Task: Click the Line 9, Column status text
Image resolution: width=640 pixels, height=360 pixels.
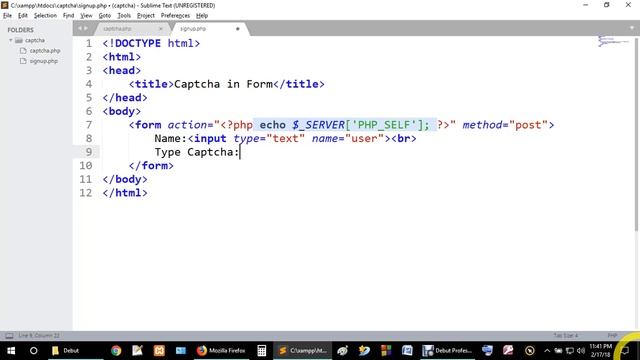Action: pos(39,336)
